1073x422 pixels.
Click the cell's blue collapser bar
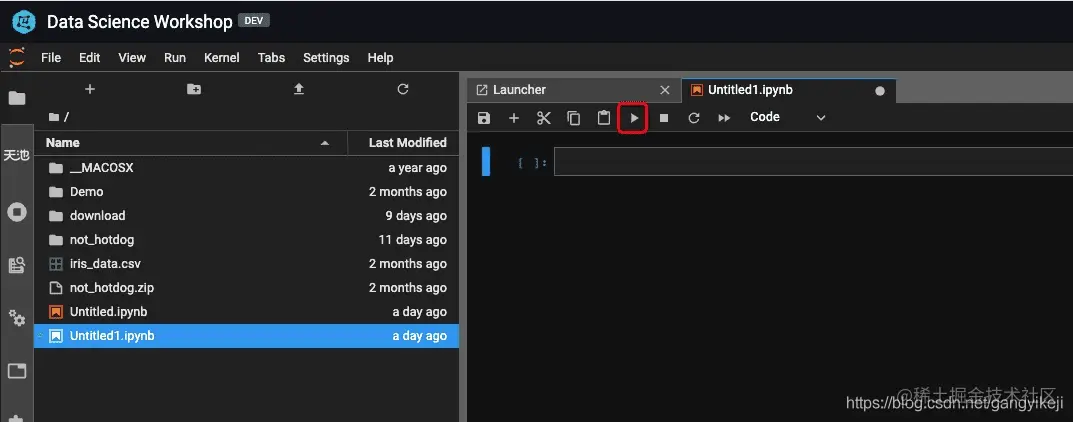[486, 161]
